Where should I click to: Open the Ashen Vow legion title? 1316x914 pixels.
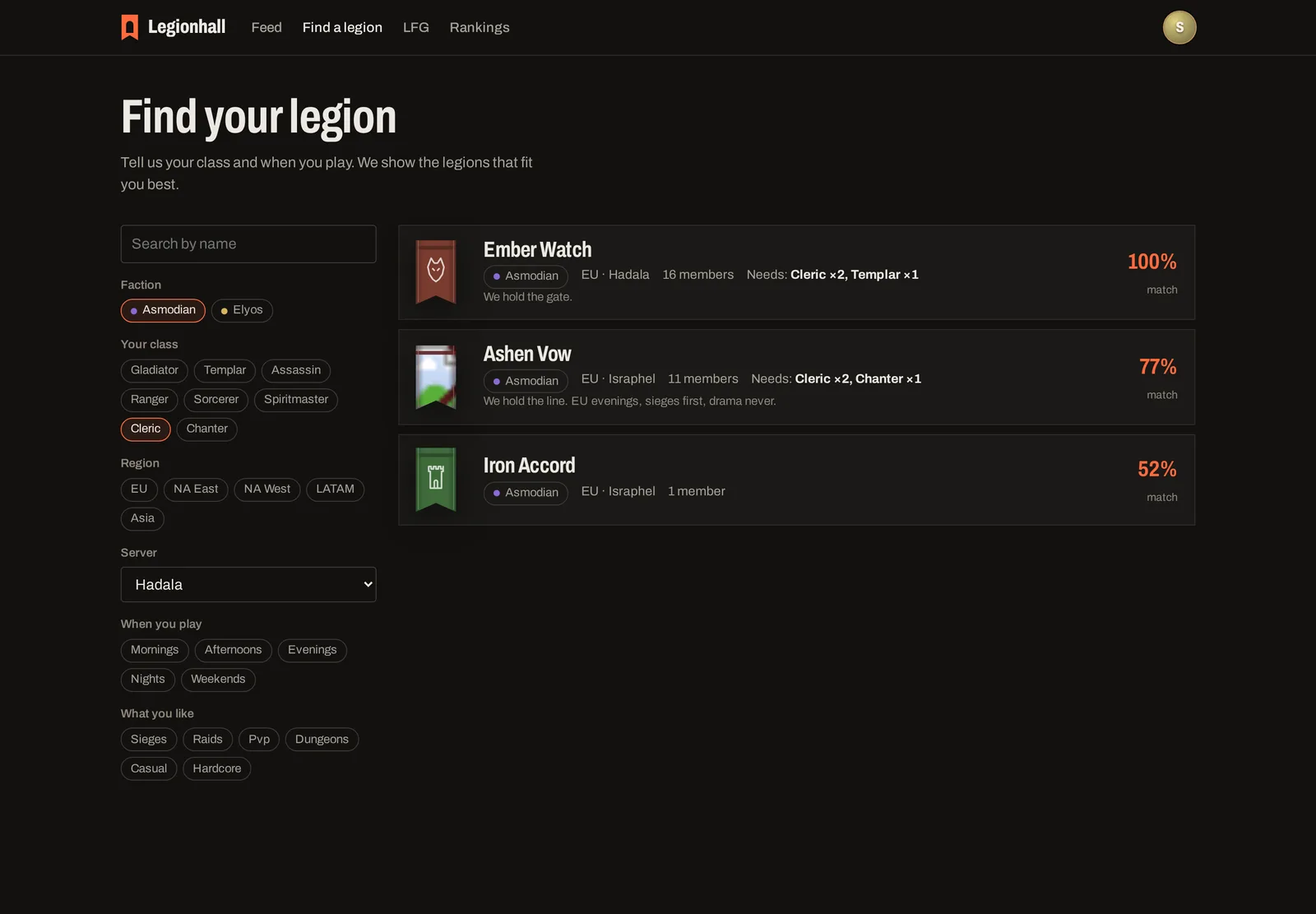tap(527, 355)
